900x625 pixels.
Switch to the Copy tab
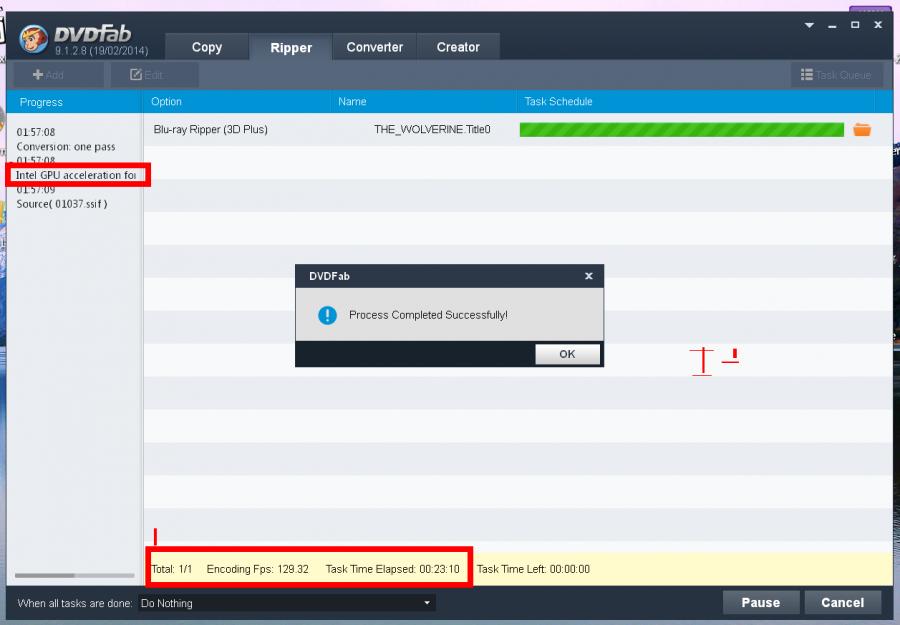207,47
